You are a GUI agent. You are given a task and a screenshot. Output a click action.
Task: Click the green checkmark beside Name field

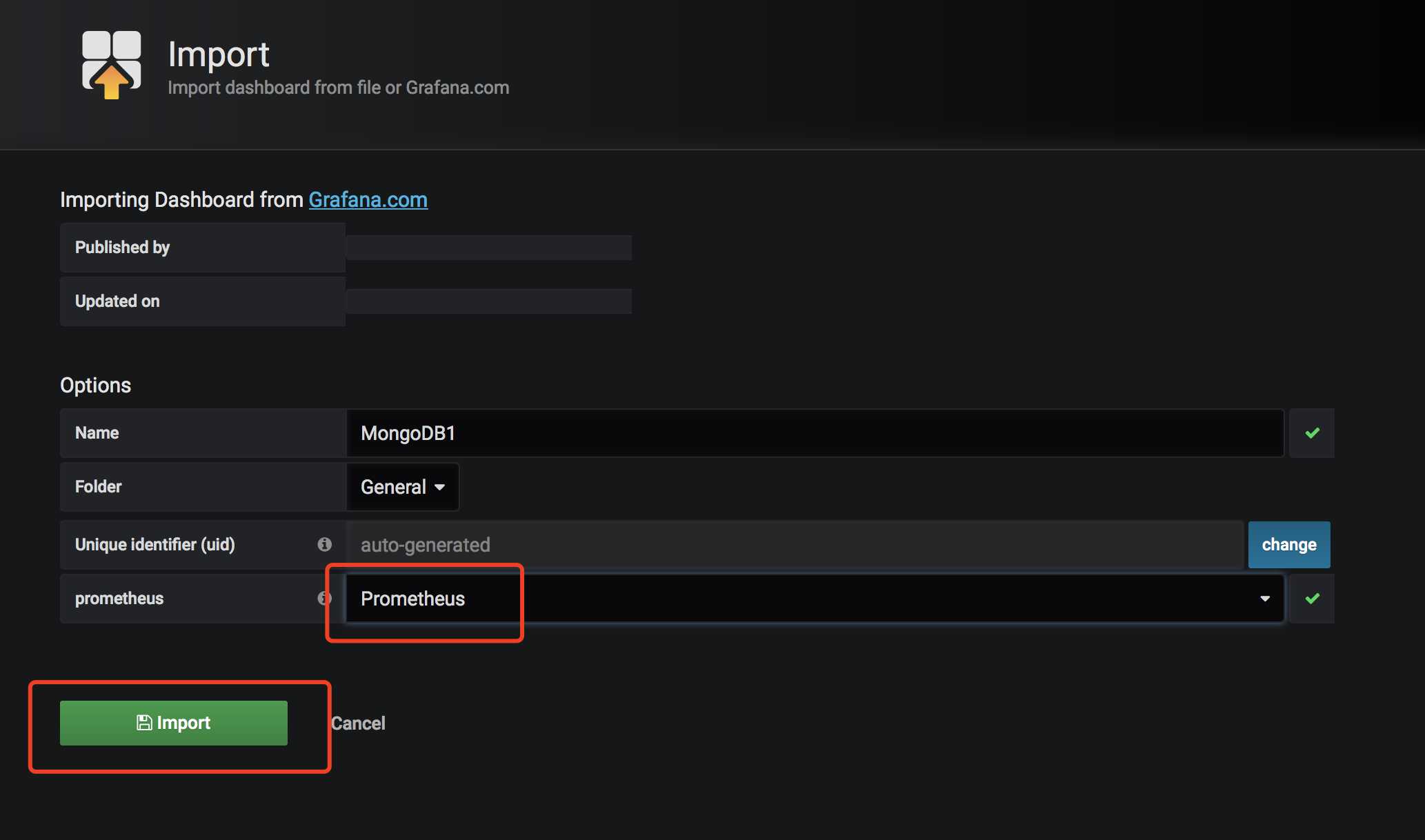(1312, 433)
